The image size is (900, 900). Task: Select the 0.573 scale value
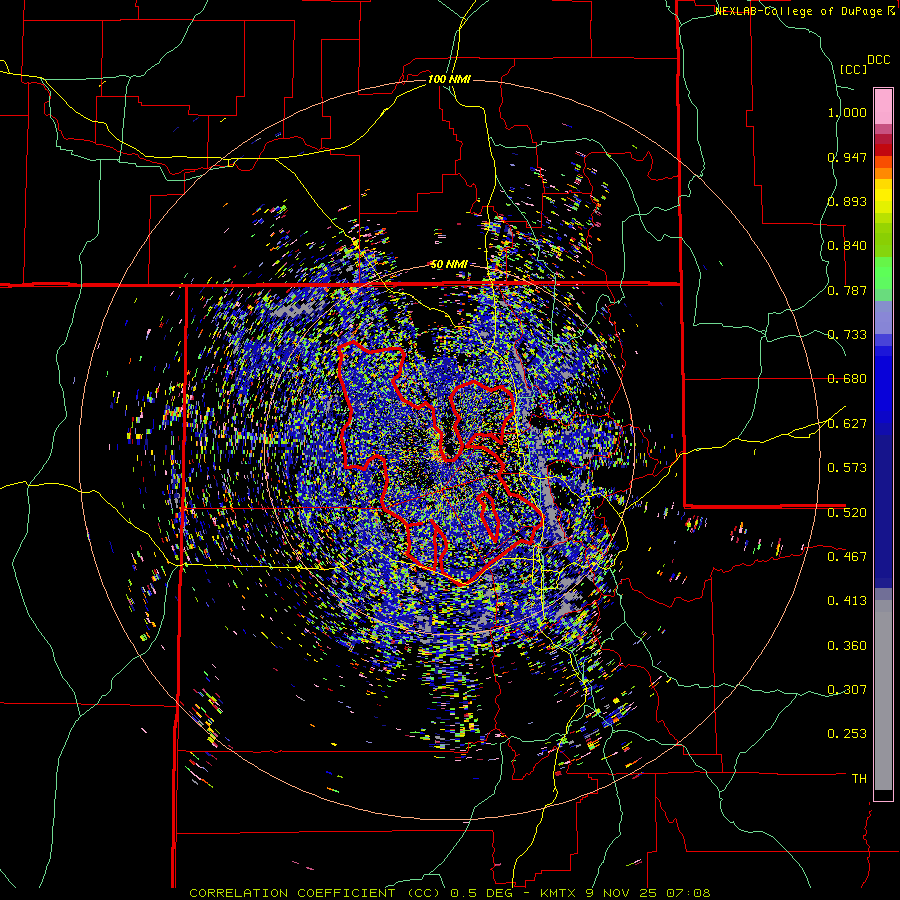click(847, 468)
